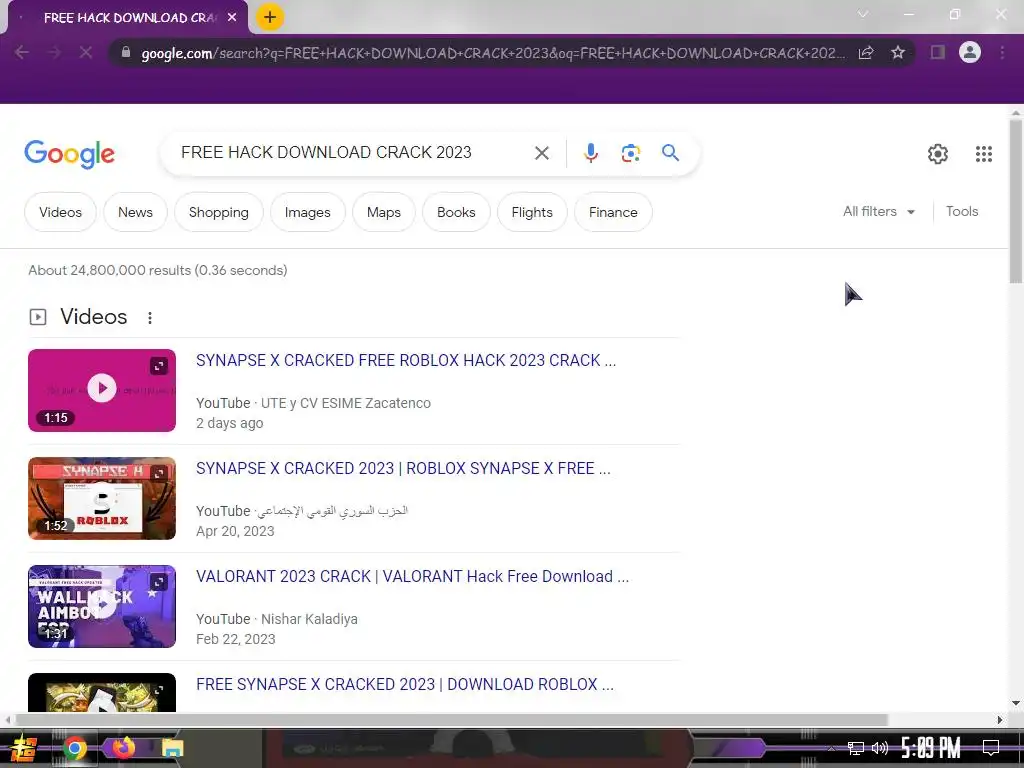
Task: Filter results by Flights
Action: (532, 212)
